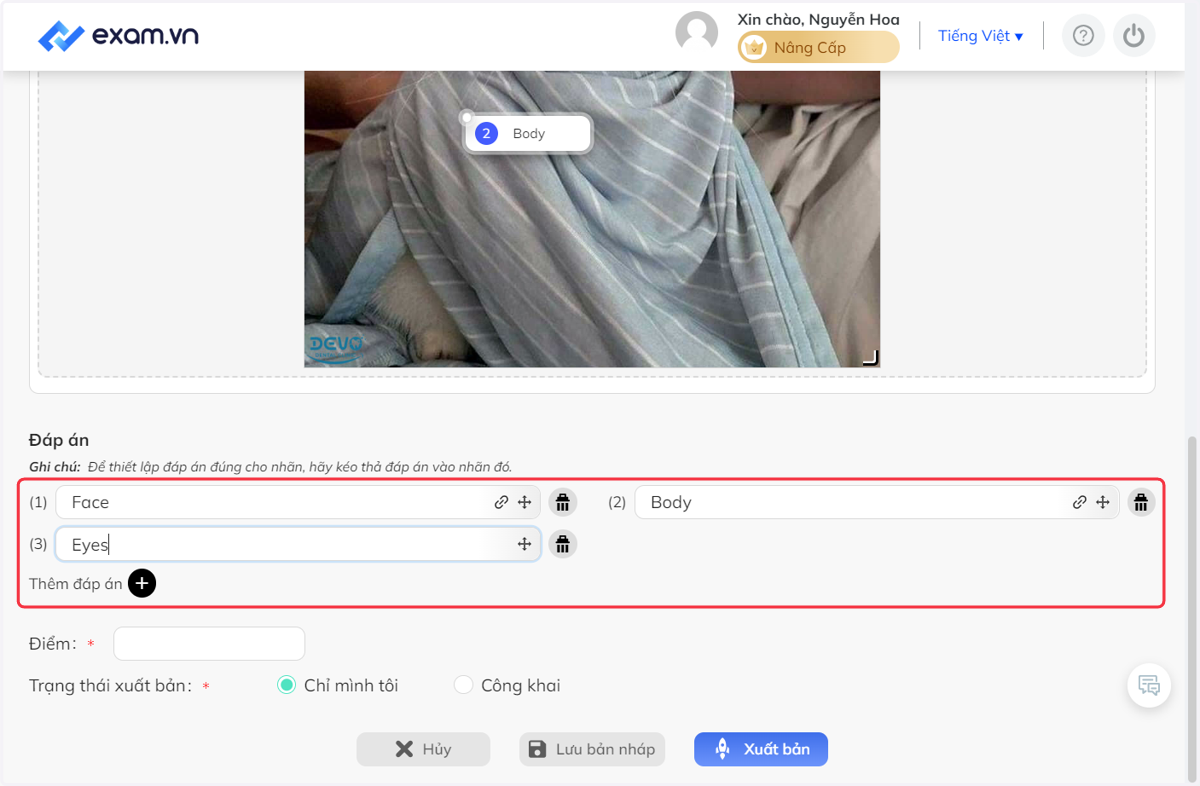Click the link icon in Face answer
This screenshot has height=786, width=1200.
click(501, 503)
